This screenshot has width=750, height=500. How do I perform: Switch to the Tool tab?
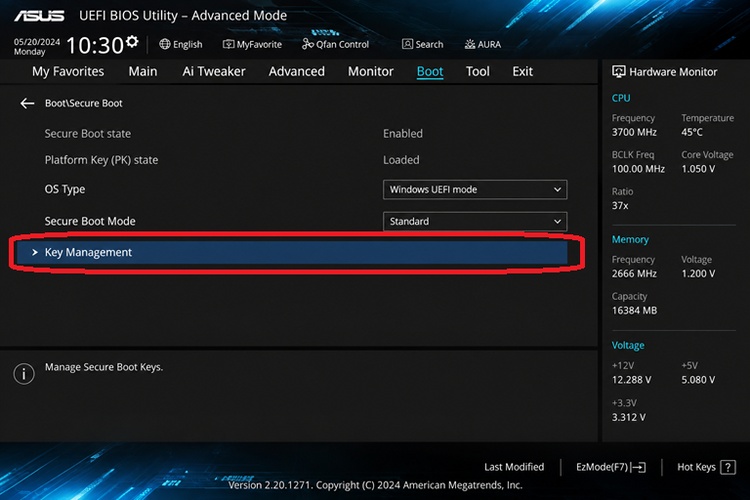(x=478, y=71)
